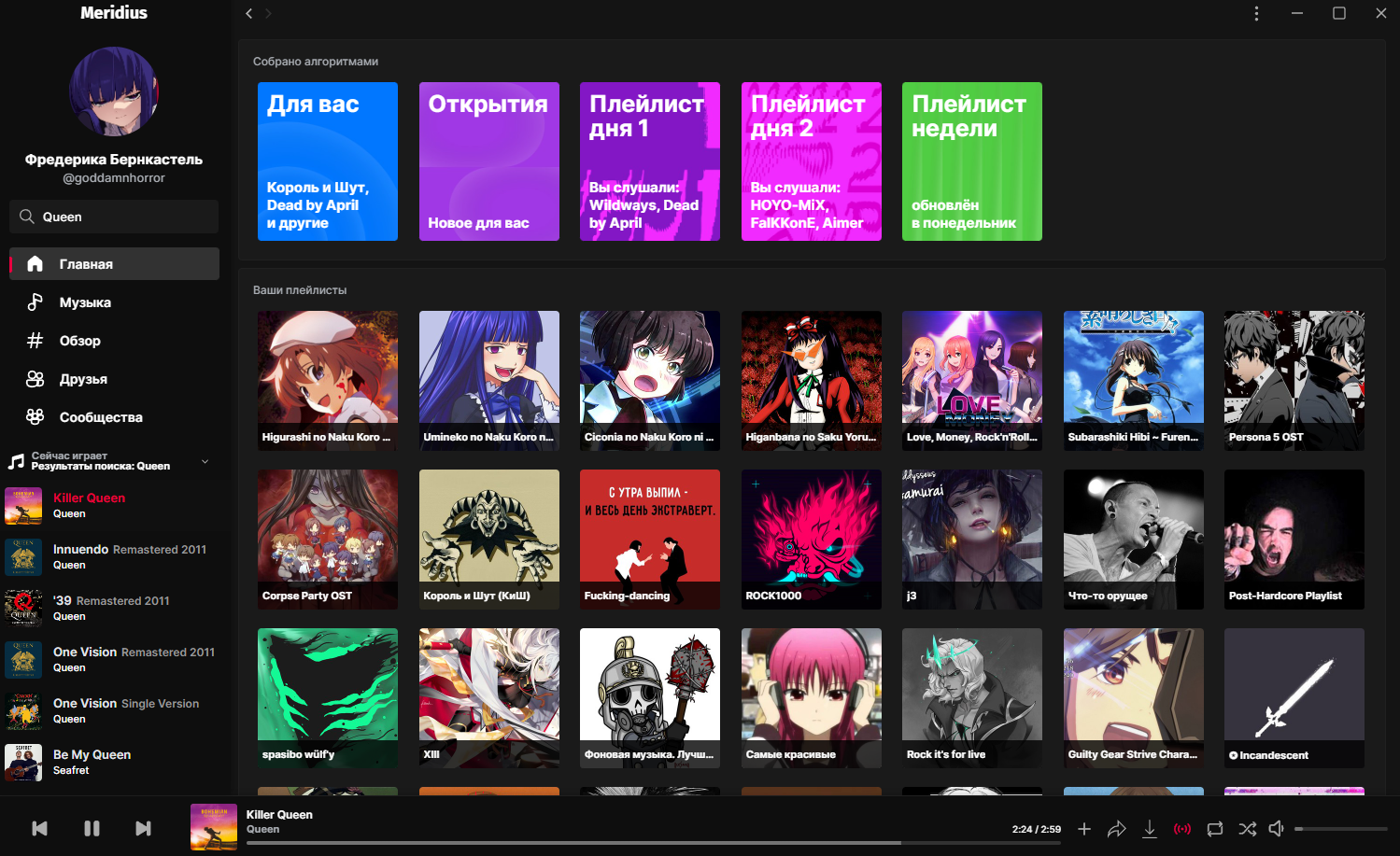Viewport: 1400px width, 856px height.
Task: Open the Друзья section
Action: [114, 378]
